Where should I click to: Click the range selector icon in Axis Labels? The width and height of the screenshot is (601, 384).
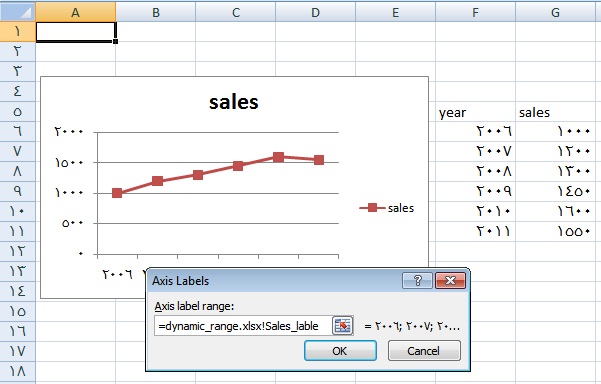[342, 326]
